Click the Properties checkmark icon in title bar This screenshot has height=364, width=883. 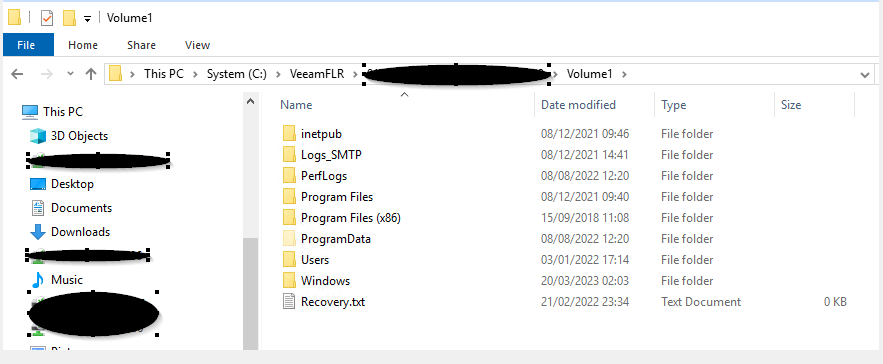pos(47,18)
